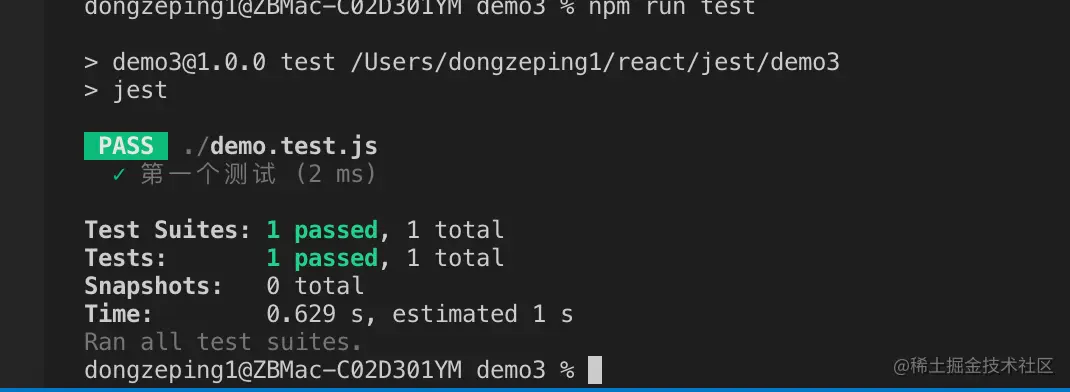Viewport: 1070px width, 392px height.
Task: Click the 'Tests:' label
Action: (126, 258)
